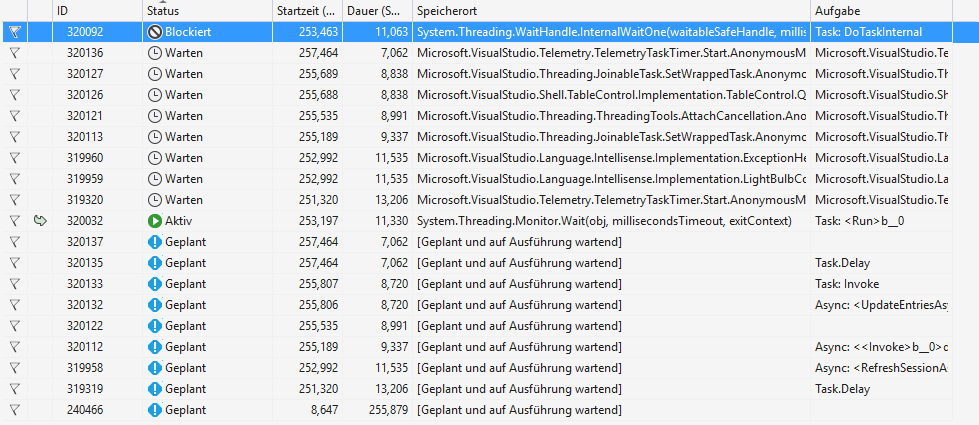Toggle the flag on task 320121
This screenshot has width=979, height=425.
click(15, 115)
